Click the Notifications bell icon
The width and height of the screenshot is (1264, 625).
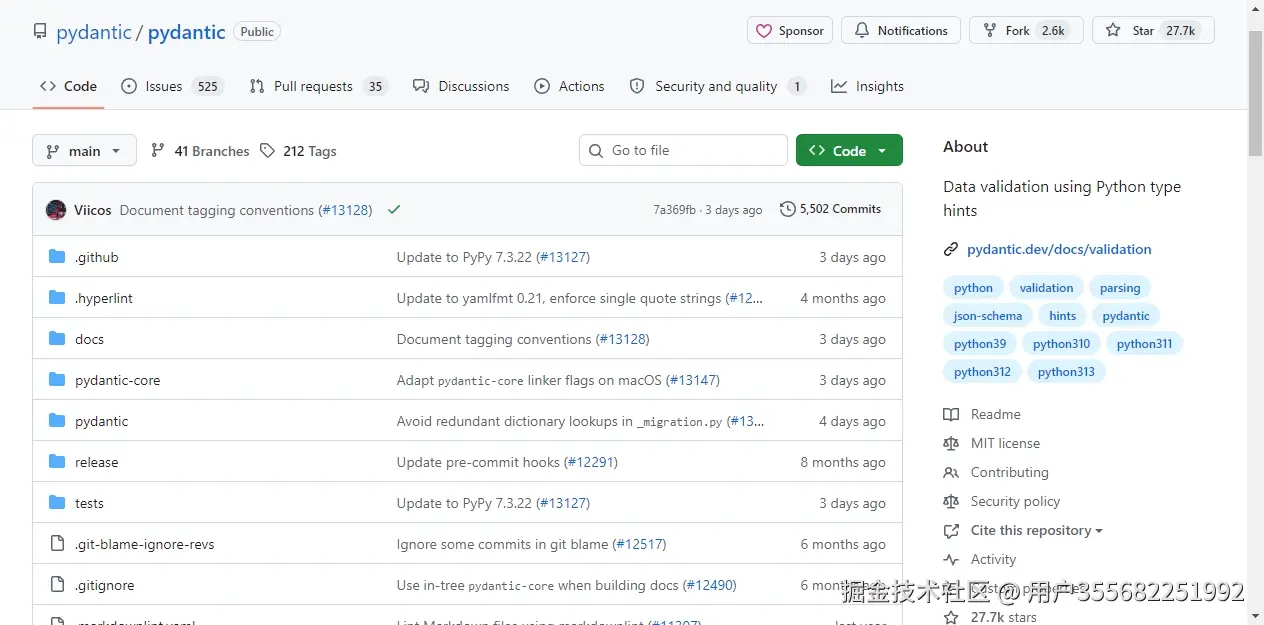(861, 31)
